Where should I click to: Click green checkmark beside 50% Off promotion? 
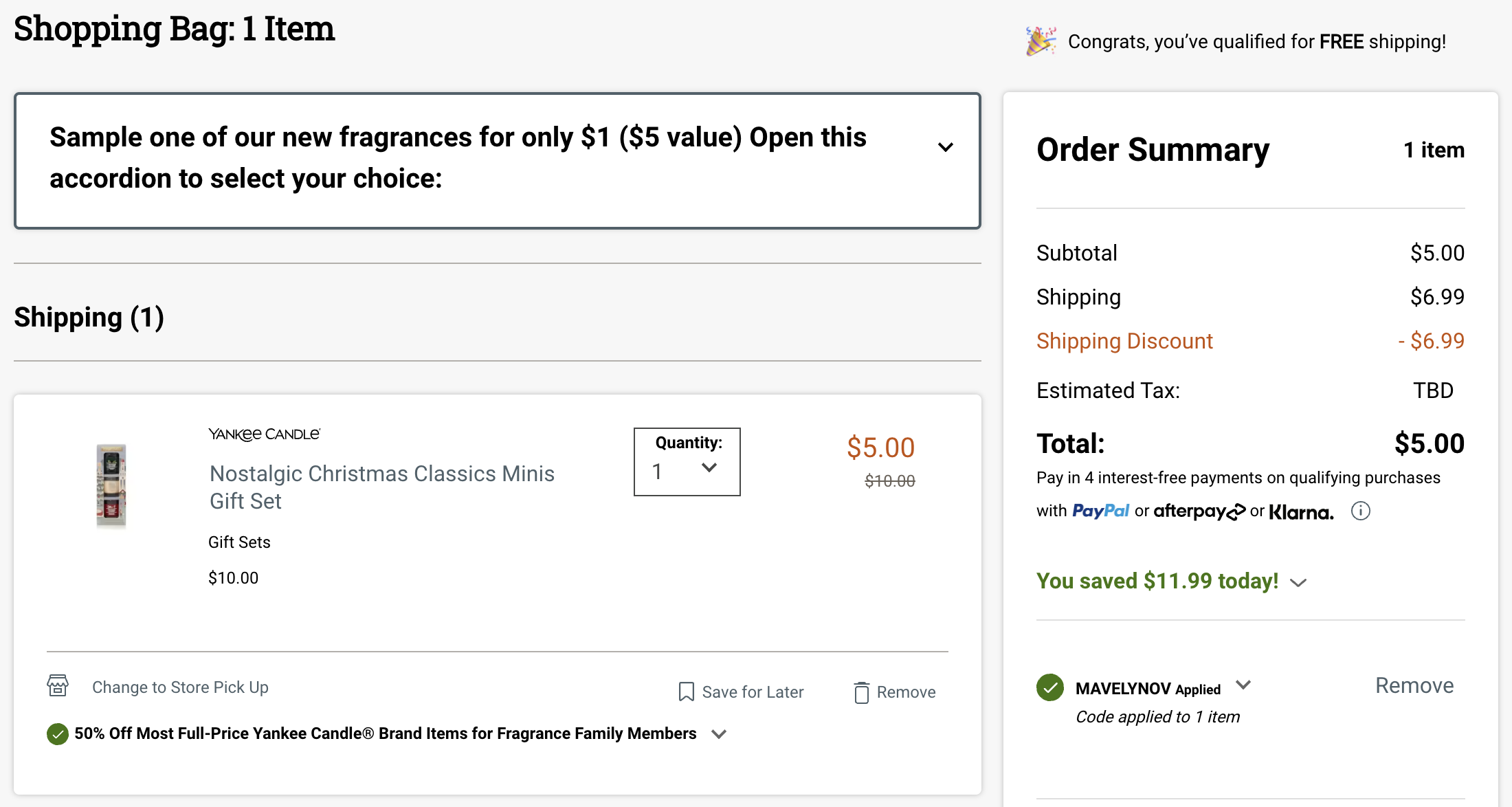click(58, 734)
